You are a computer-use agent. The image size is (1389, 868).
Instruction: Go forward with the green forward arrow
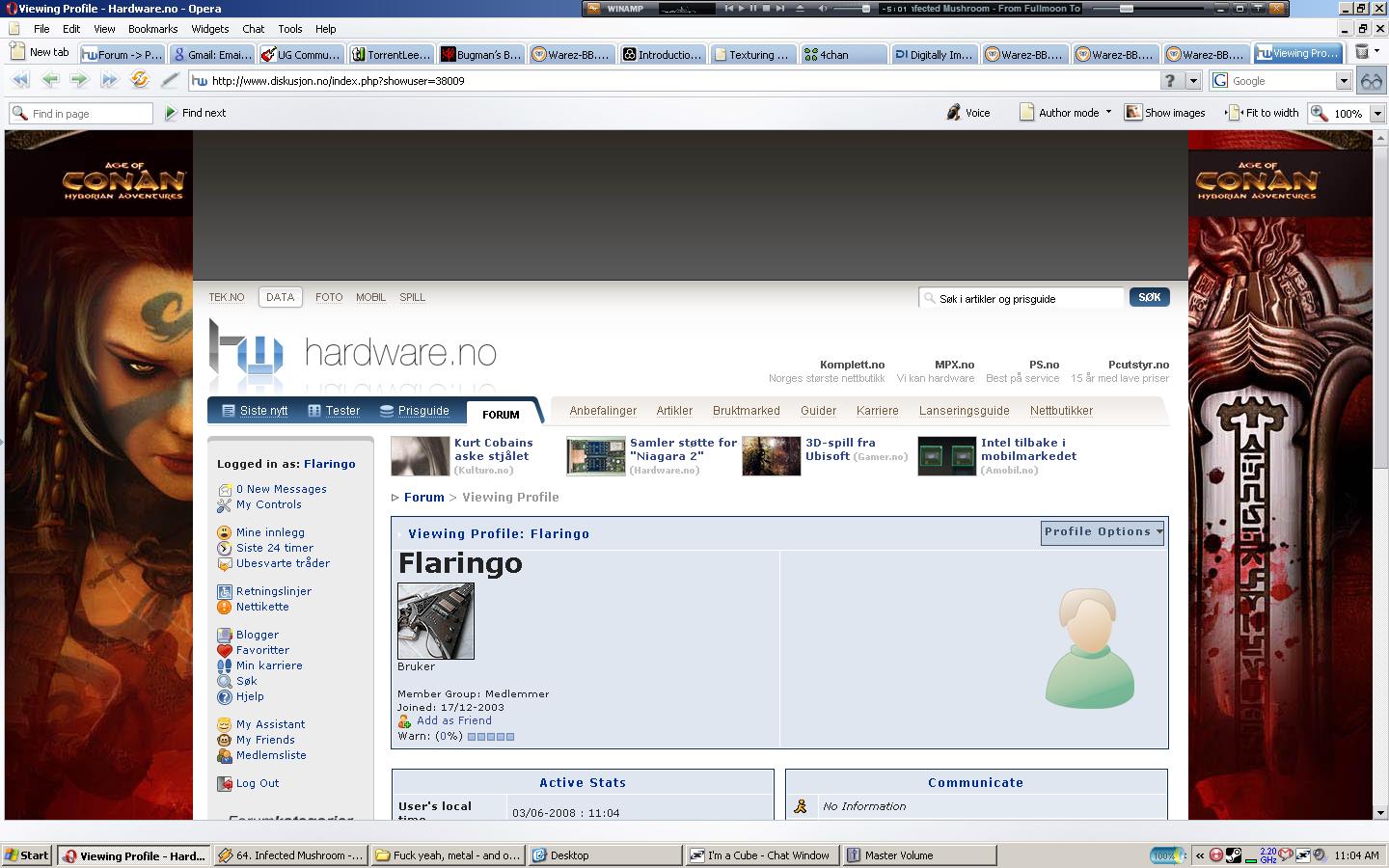tap(80, 81)
